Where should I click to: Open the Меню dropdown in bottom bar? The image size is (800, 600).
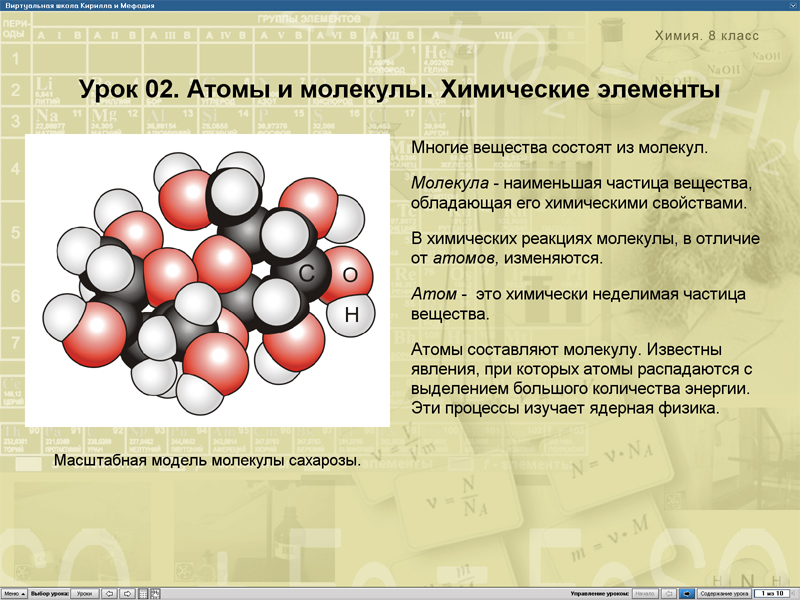coord(14,594)
